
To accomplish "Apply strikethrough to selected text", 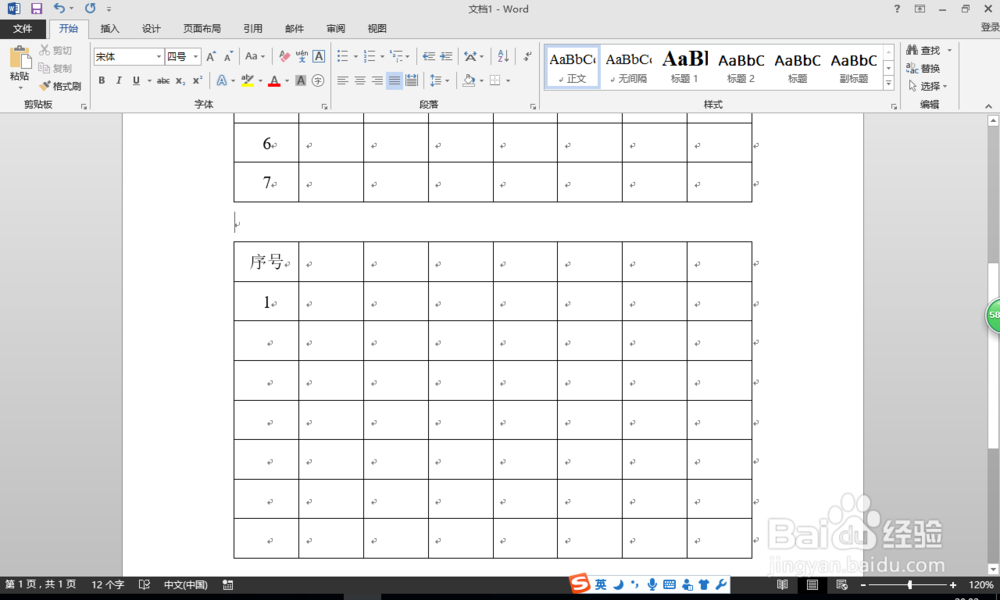I will 164,80.
